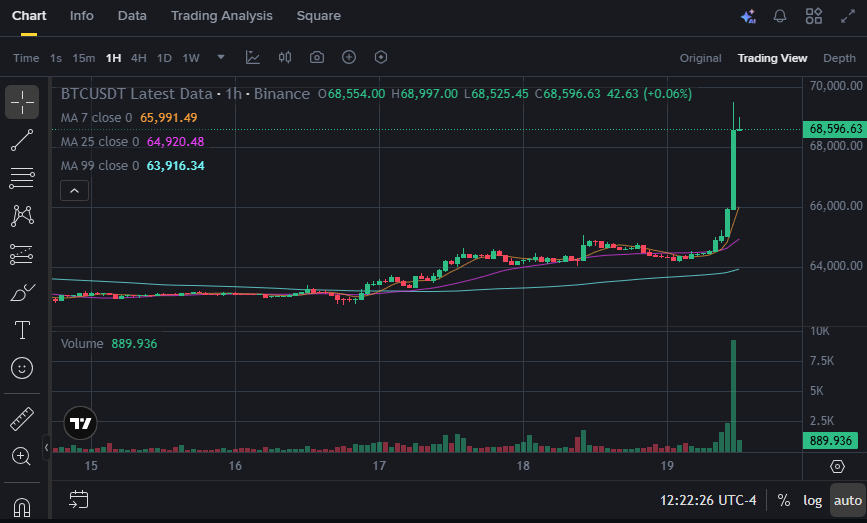
Task: Select the 4H time interval
Action: coord(139,58)
